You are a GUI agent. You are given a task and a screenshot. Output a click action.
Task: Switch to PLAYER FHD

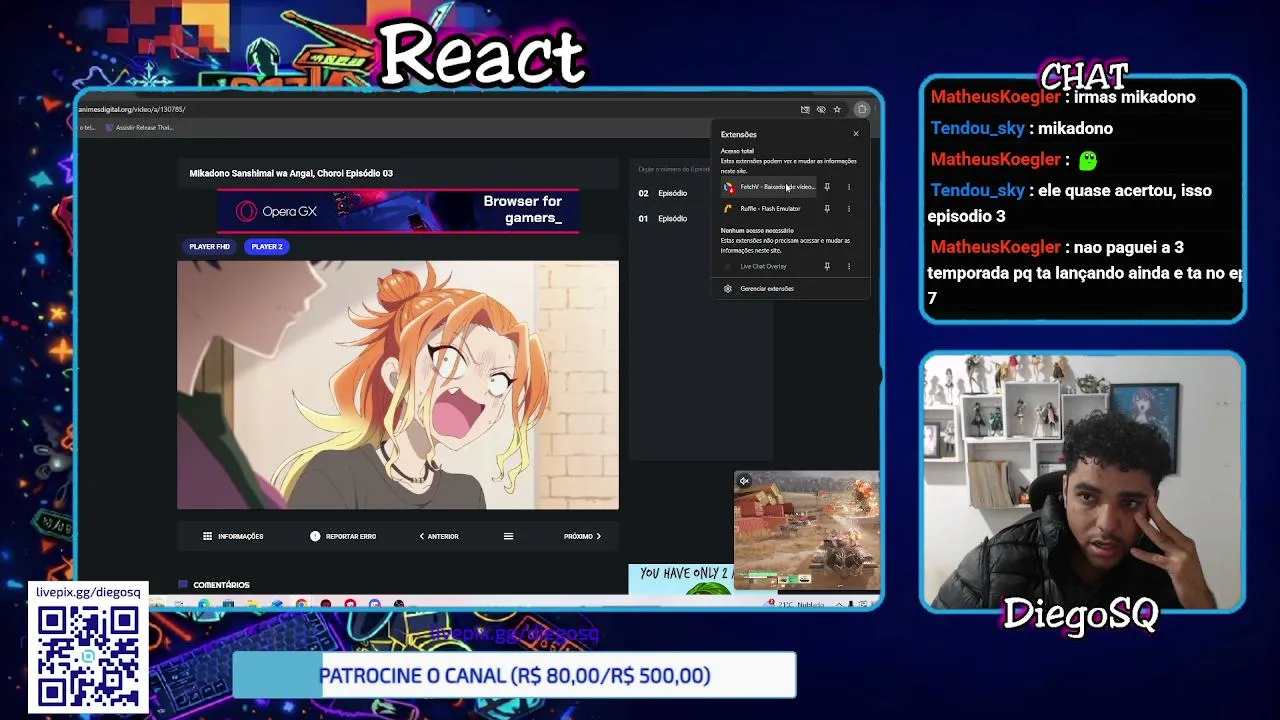pyautogui.click(x=210, y=246)
